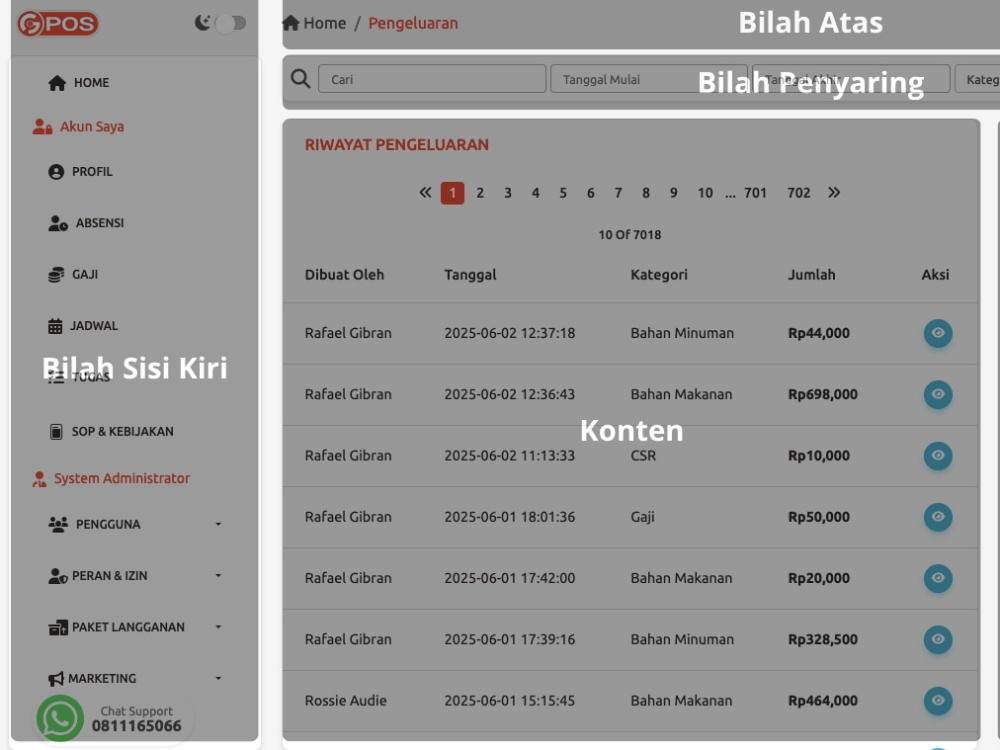Click the Akun Saya section icon
The width and height of the screenshot is (1000, 750).
[42, 127]
